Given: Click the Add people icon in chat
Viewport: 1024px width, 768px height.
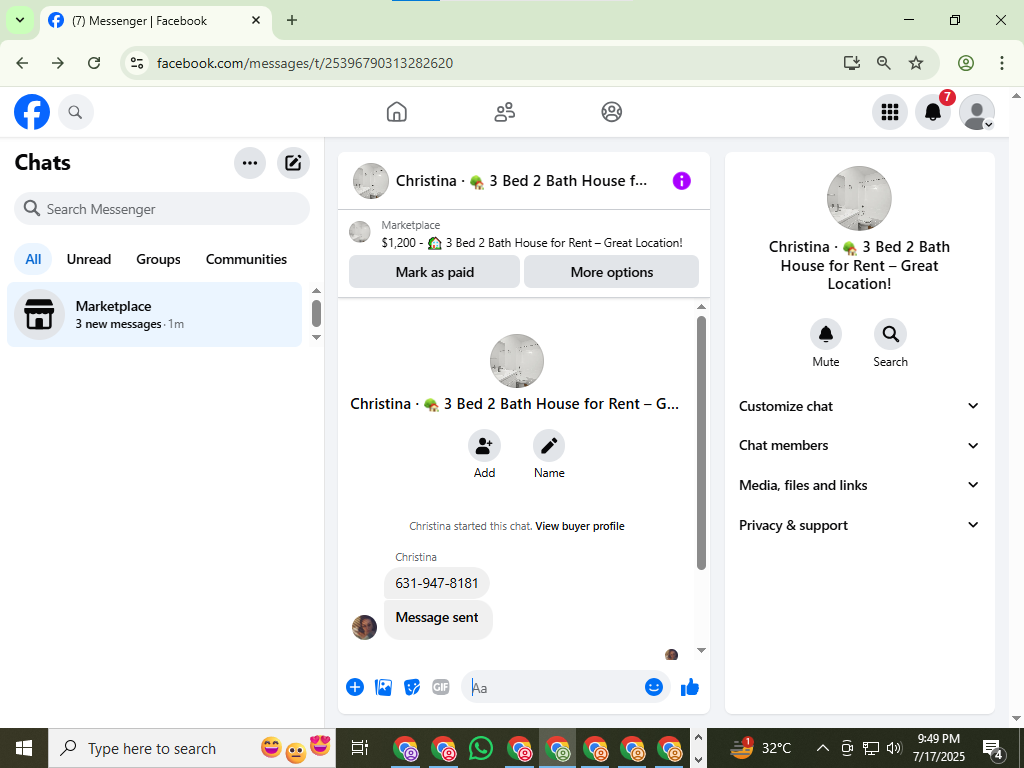Looking at the screenshot, I should pyautogui.click(x=484, y=446).
